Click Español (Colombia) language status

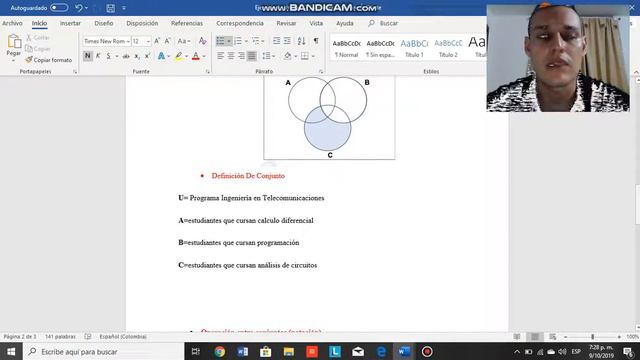[x=123, y=337]
